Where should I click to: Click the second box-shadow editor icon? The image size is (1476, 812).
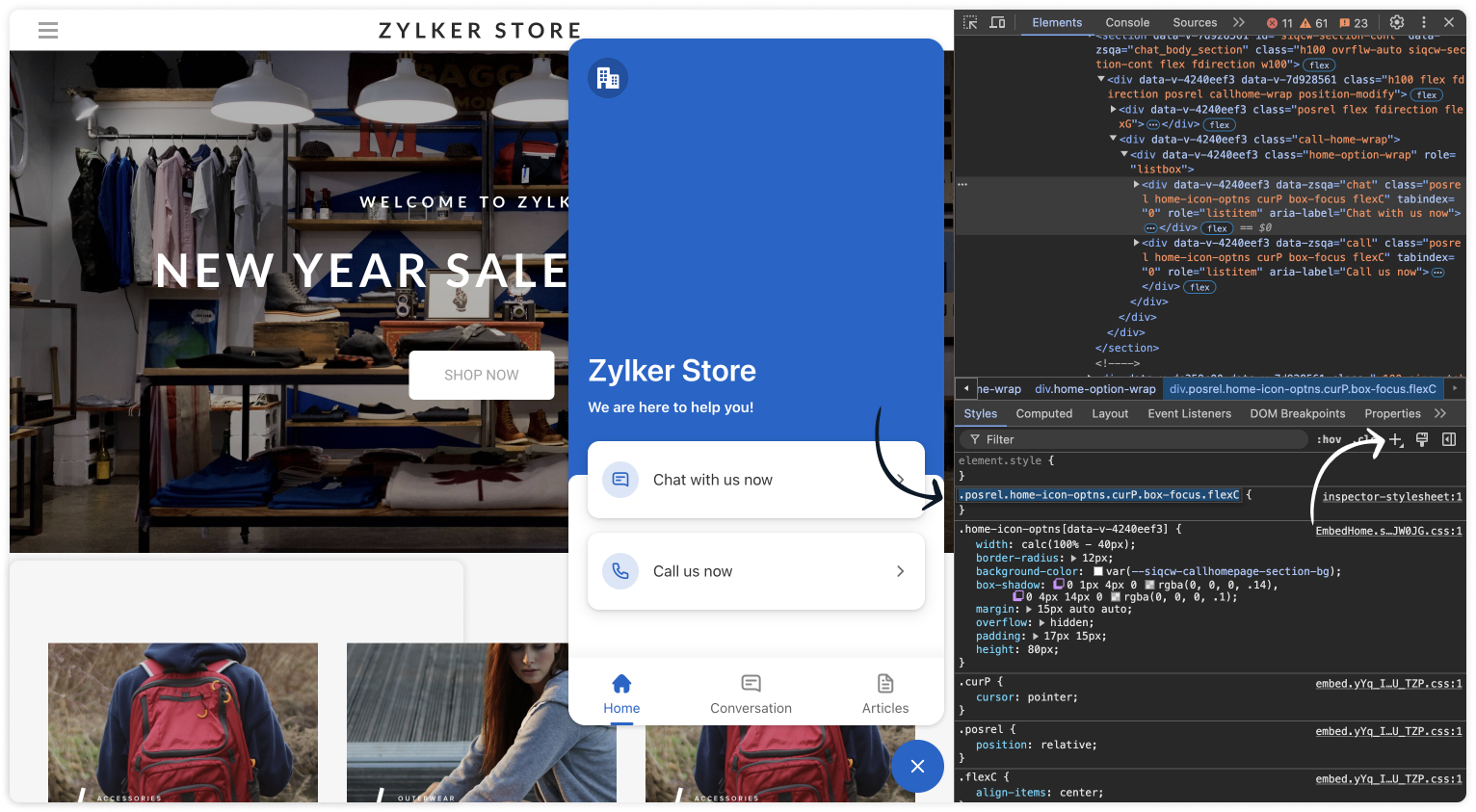point(1017,597)
